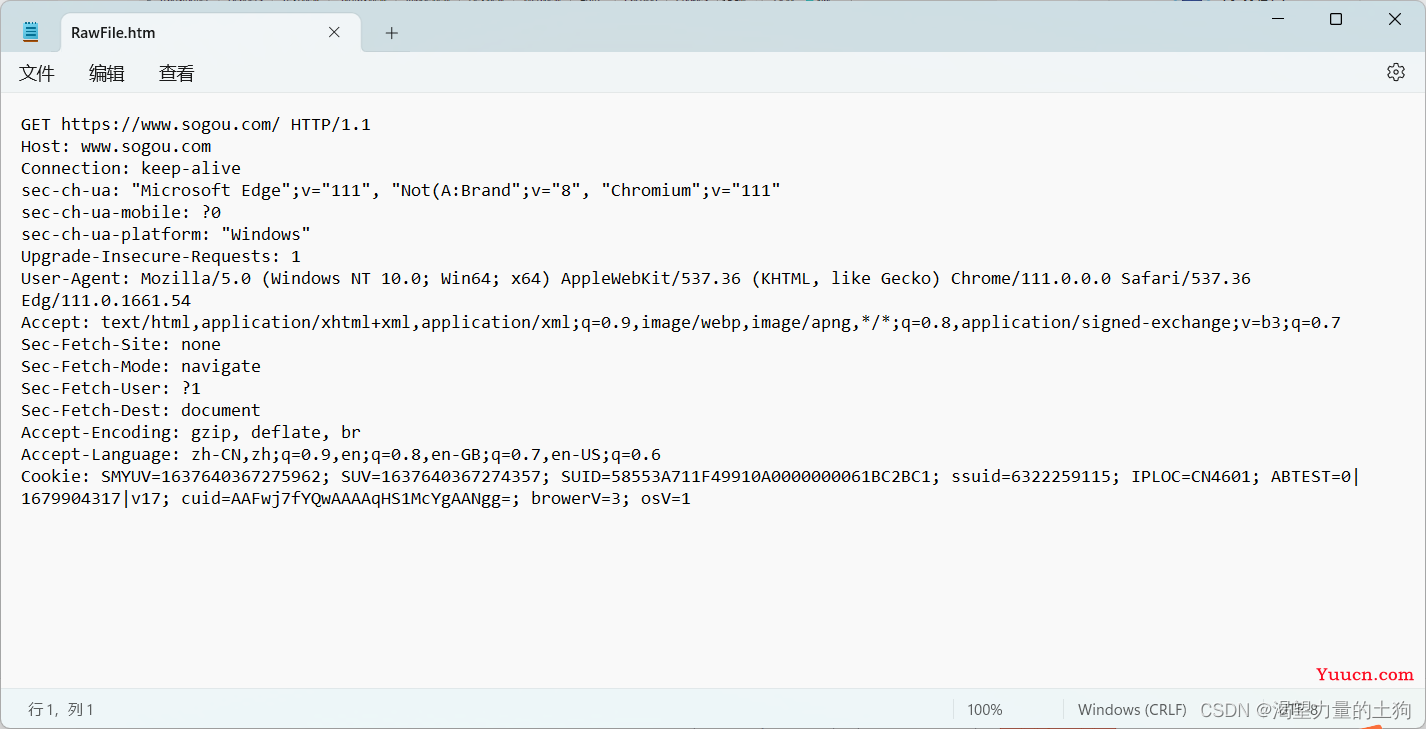Click the 行 1, 列 1 status indicator

tap(61, 709)
